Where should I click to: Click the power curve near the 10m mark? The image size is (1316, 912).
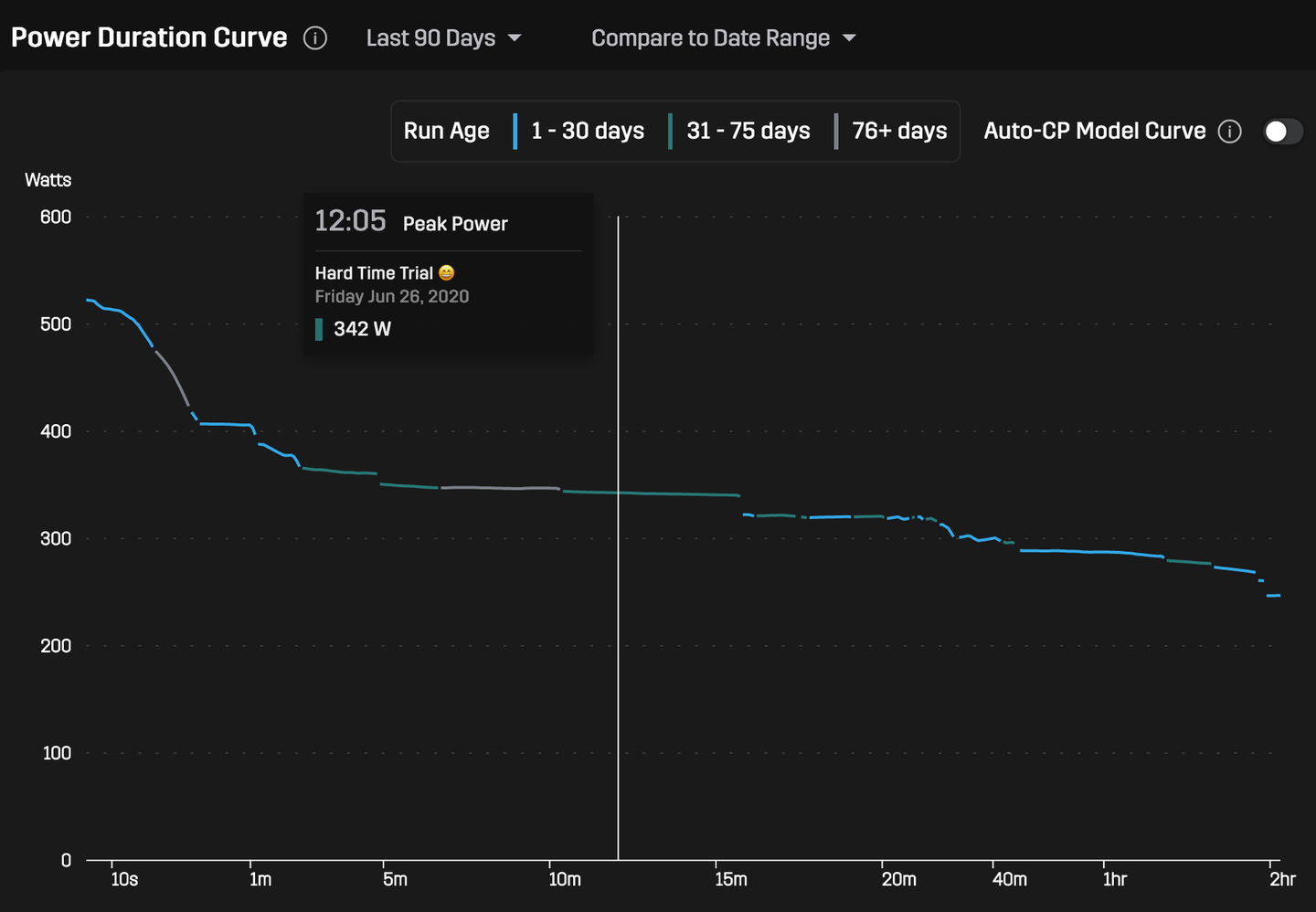pyautogui.click(x=566, y=491)
